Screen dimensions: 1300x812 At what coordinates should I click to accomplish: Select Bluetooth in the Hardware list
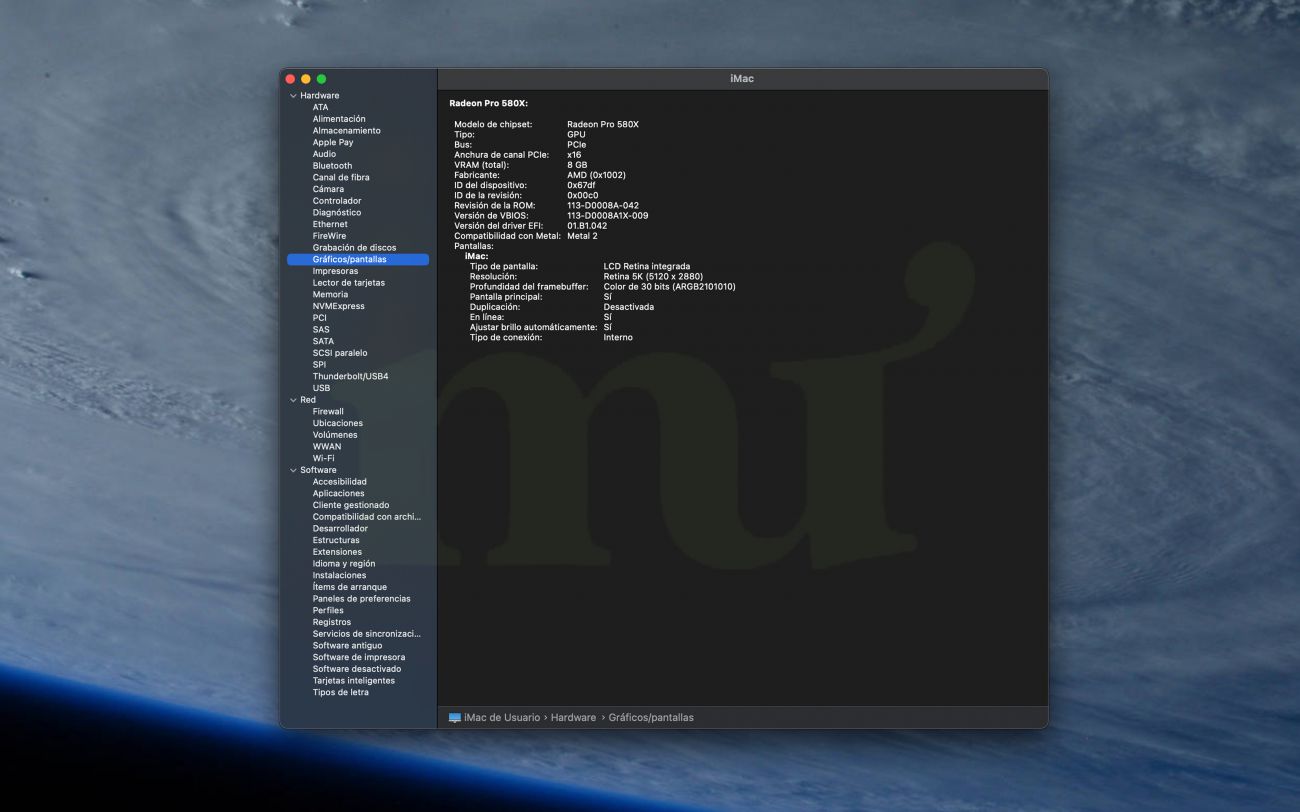332,166
